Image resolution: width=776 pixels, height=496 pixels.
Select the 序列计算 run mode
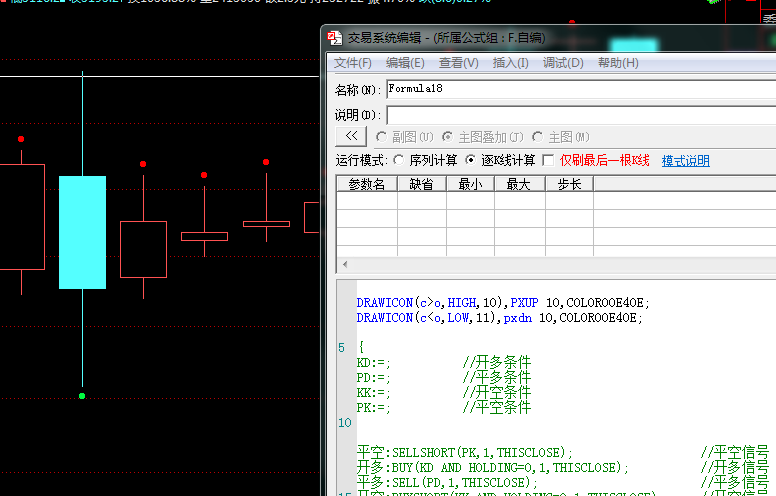(x=400, y=160)
